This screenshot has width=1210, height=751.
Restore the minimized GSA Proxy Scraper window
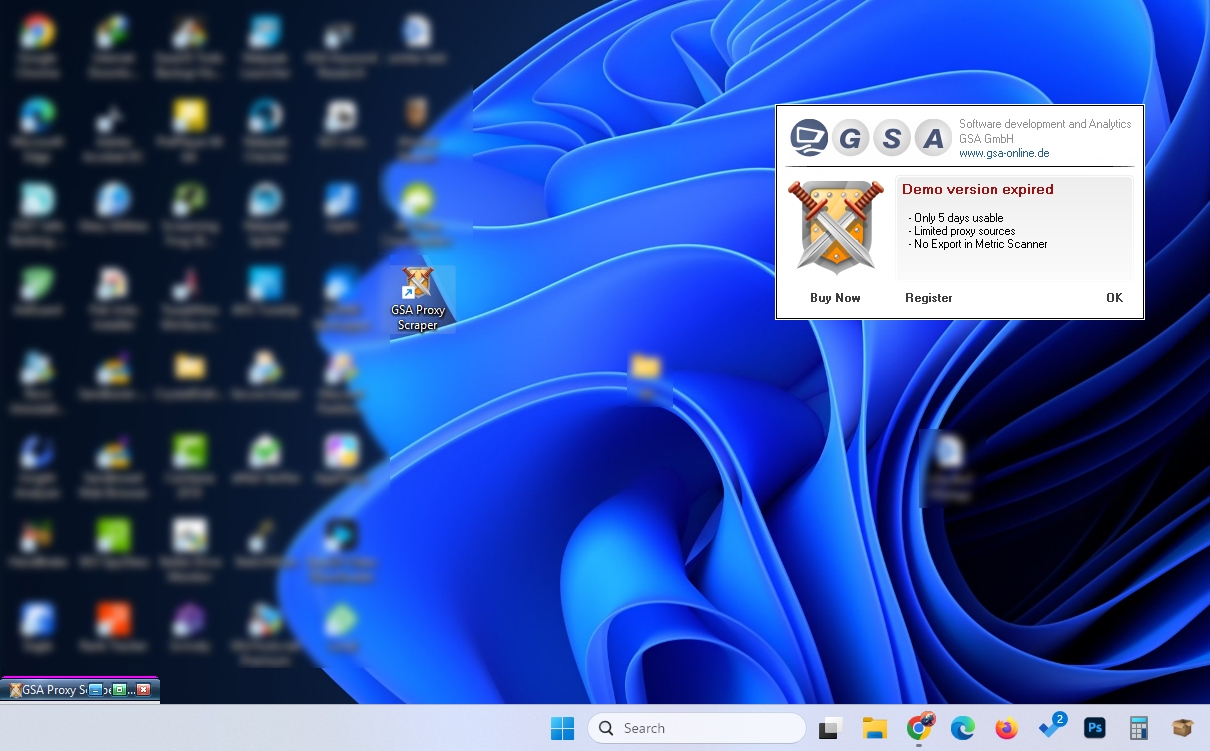pos(119,690)
